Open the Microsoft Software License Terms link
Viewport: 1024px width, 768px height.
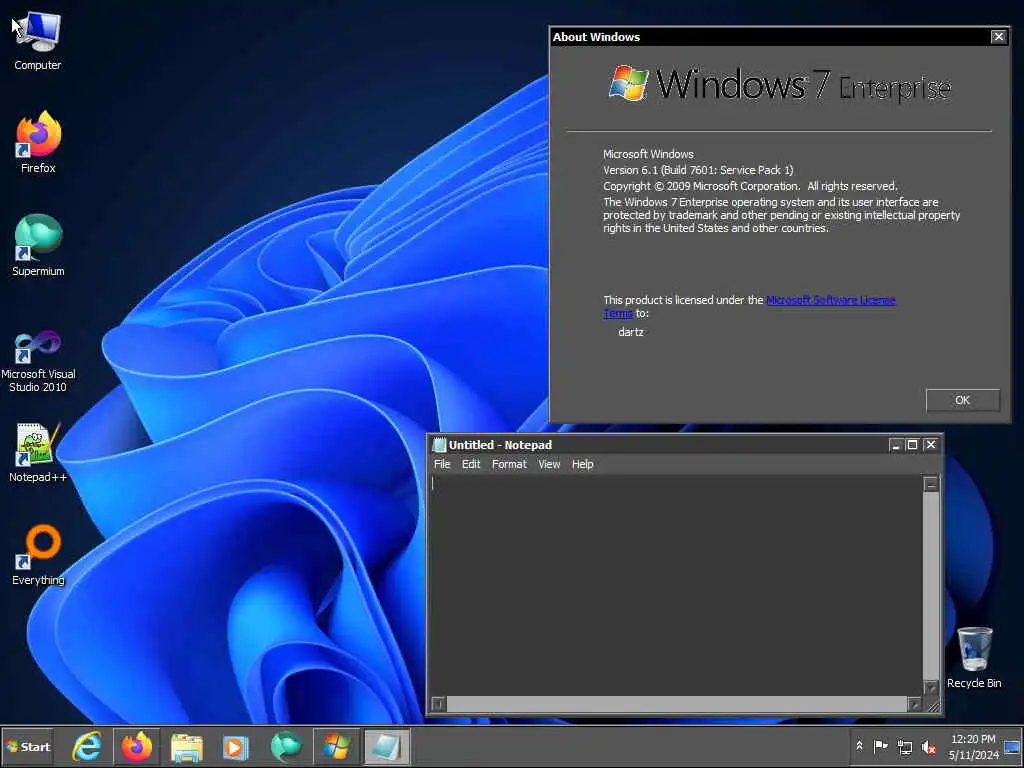point(831,300)
